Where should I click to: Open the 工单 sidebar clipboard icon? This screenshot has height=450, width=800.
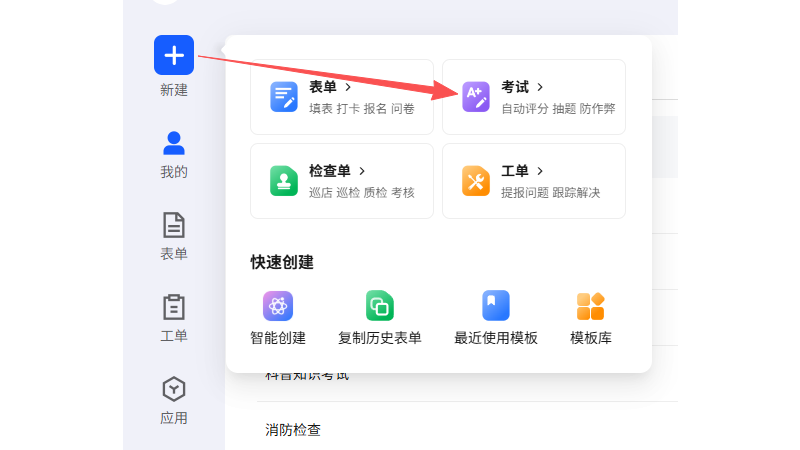(x=174, y=307)
